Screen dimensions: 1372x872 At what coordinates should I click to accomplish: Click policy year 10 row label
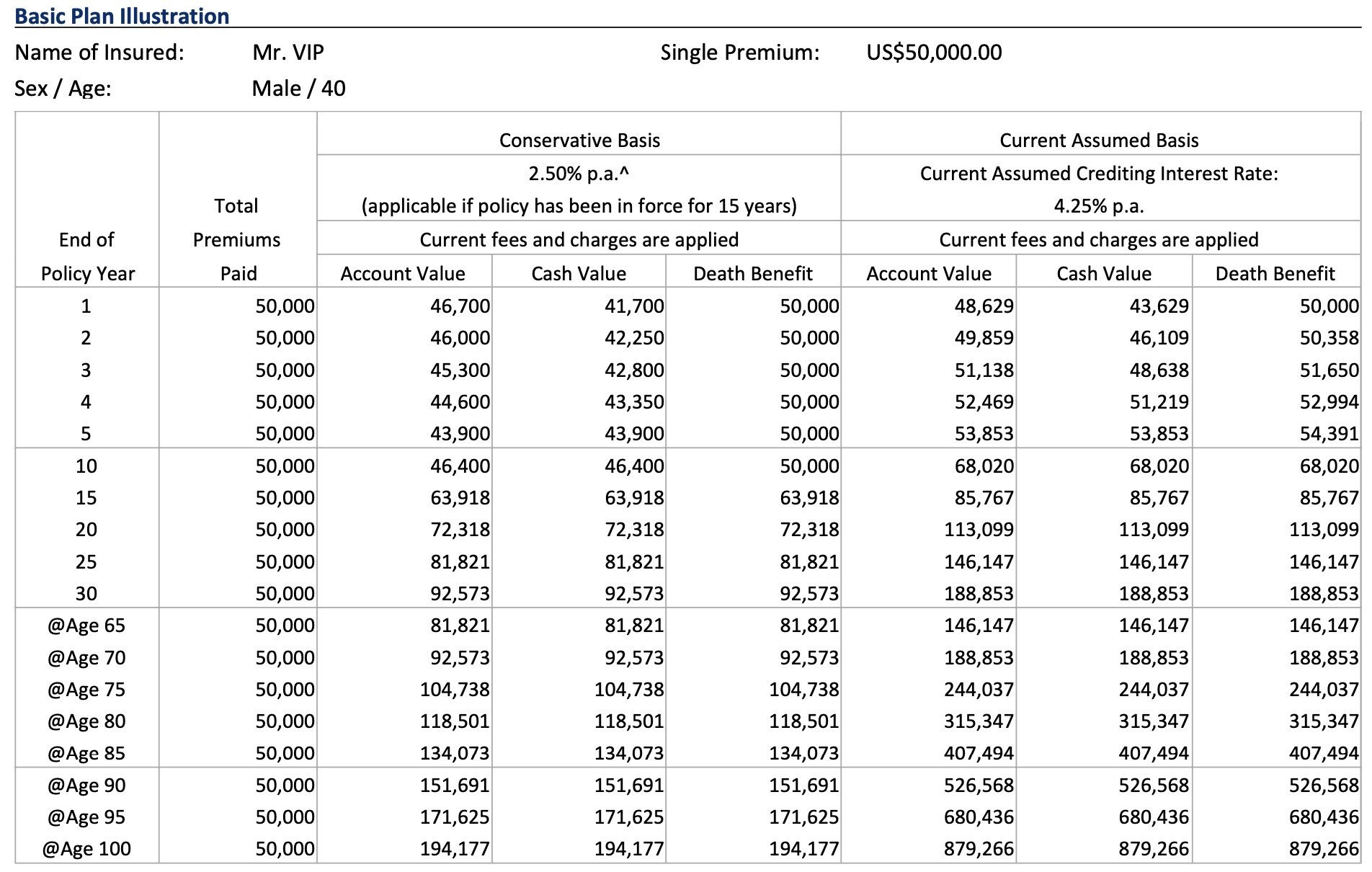click(x=86, y=466)
